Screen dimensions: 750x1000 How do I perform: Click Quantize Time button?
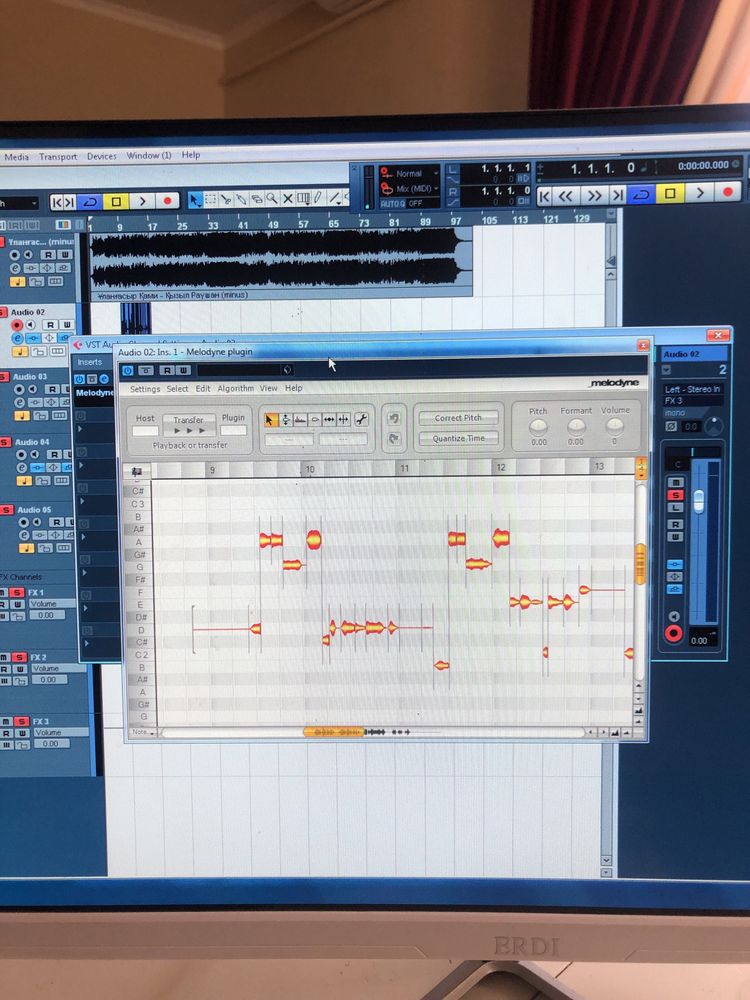pyautogui.click(x=459, y=439)
